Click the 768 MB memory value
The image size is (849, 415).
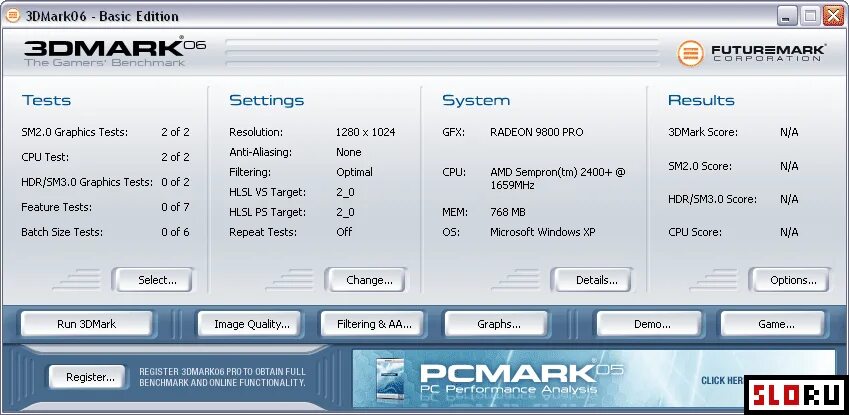508,212
